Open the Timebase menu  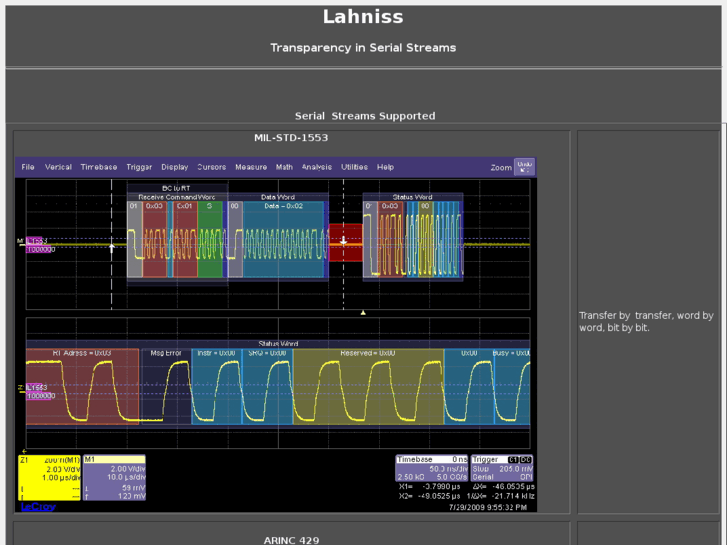(x=99, y=167)
